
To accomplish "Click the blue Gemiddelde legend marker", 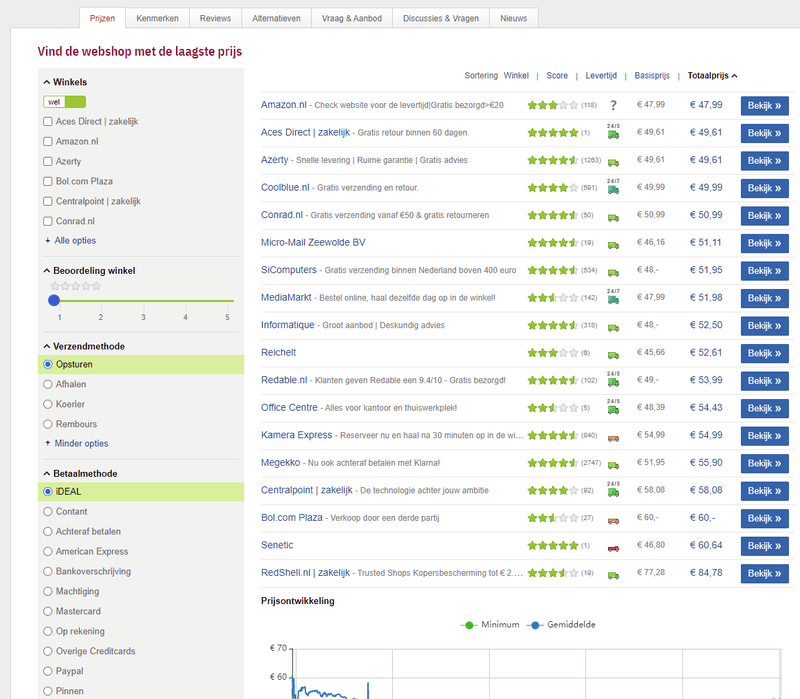I will 535,626.
